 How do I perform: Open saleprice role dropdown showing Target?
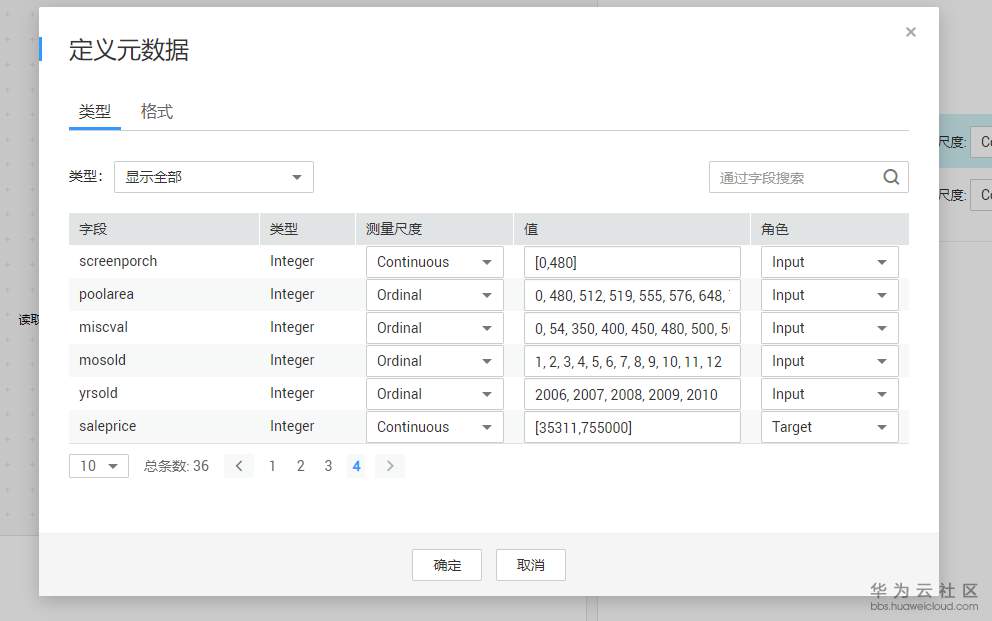click(x=829, y=427)
